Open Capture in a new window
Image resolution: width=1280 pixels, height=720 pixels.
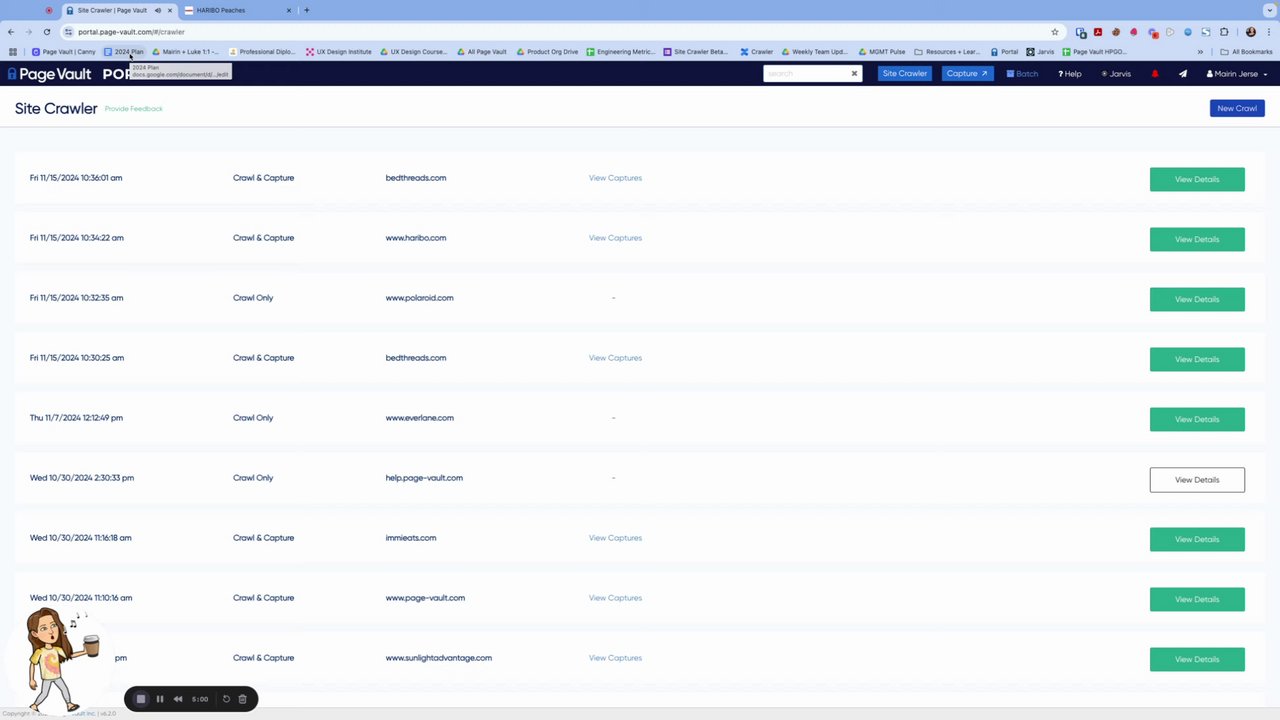click(967, 73)
